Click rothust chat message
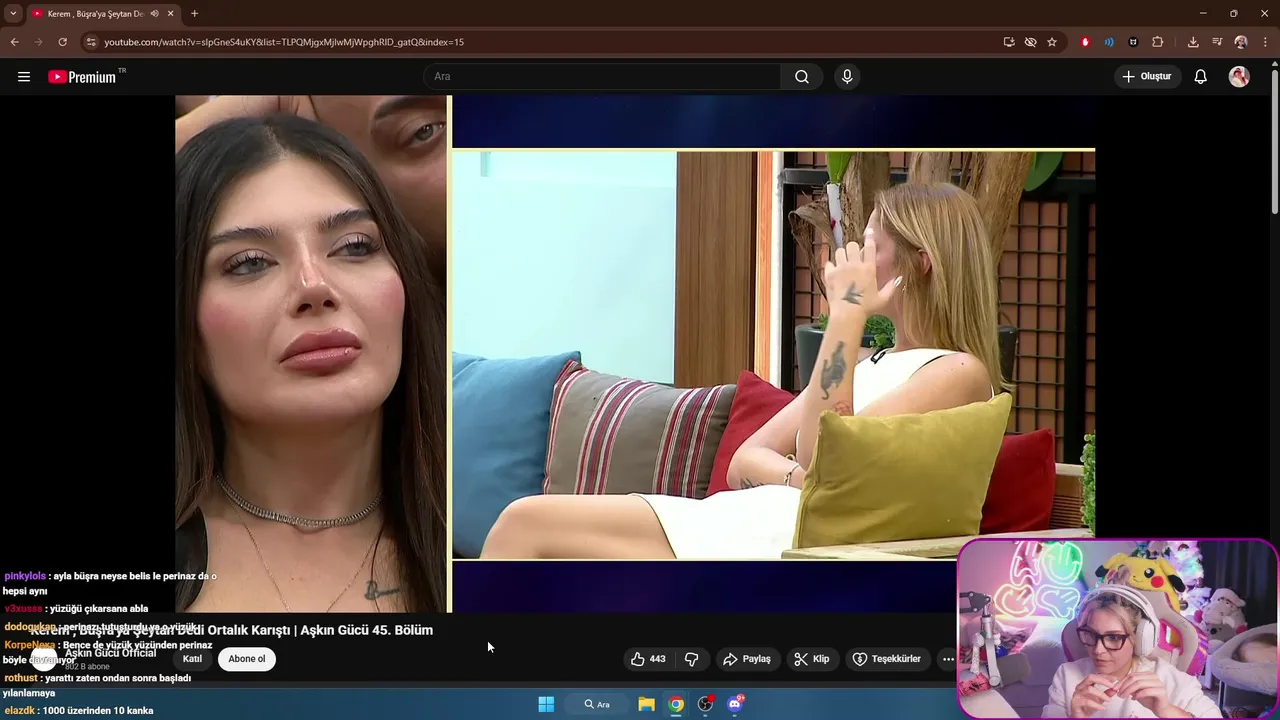Image resolution: width=1280 pixels, height=720 pixels. [x=97, y=685]
